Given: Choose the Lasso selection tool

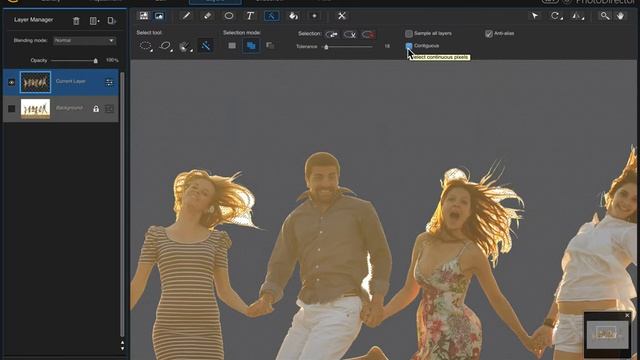Looking at the screenshot, I should click(x=165, y=46).
